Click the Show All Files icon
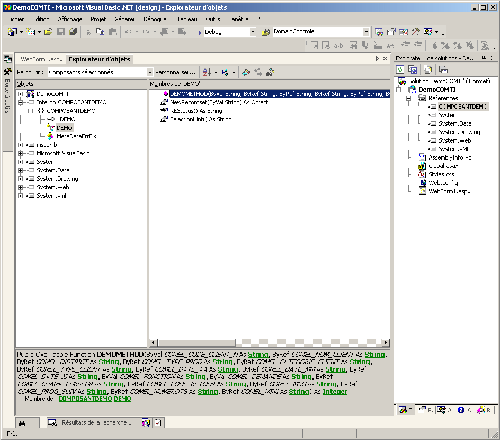Viewport: 500px width, 440px height. (428, 69)
